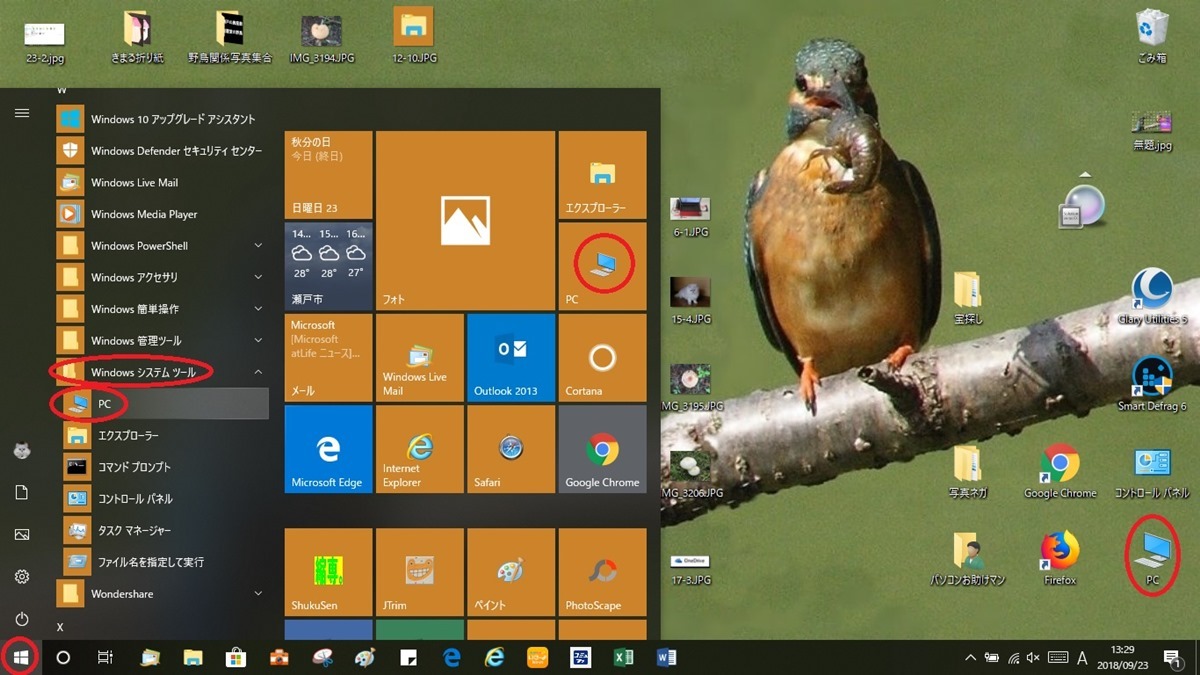Select the パソコンお助けマン desktop folder
Screen dimensions: 1200x675
(x=967, y=558)
